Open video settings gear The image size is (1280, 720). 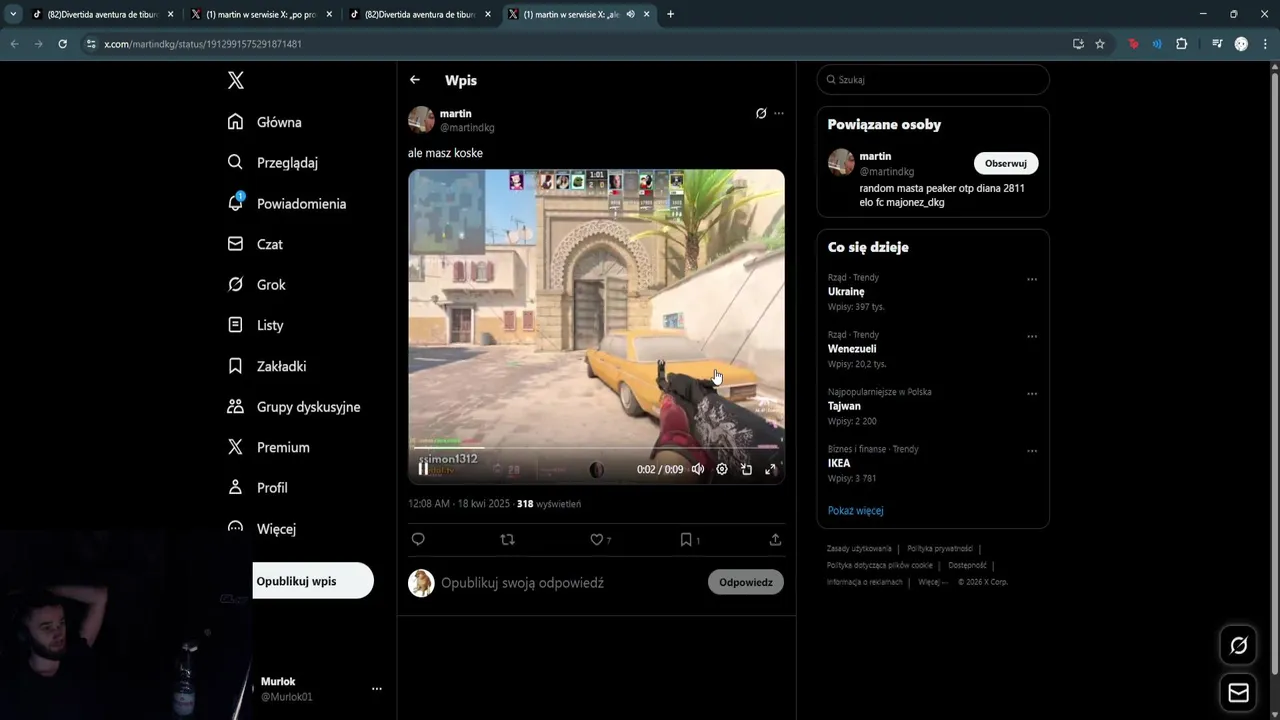(722, 469)
